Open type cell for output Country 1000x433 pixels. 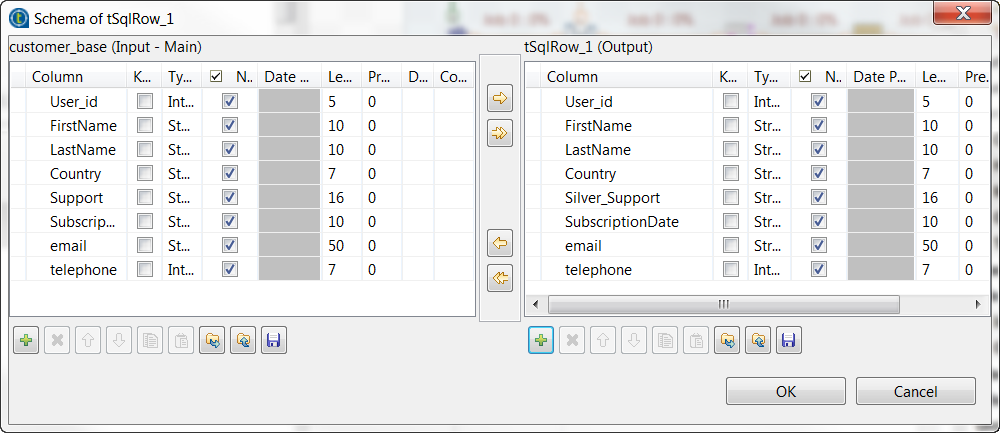click(x=770, y=173)
